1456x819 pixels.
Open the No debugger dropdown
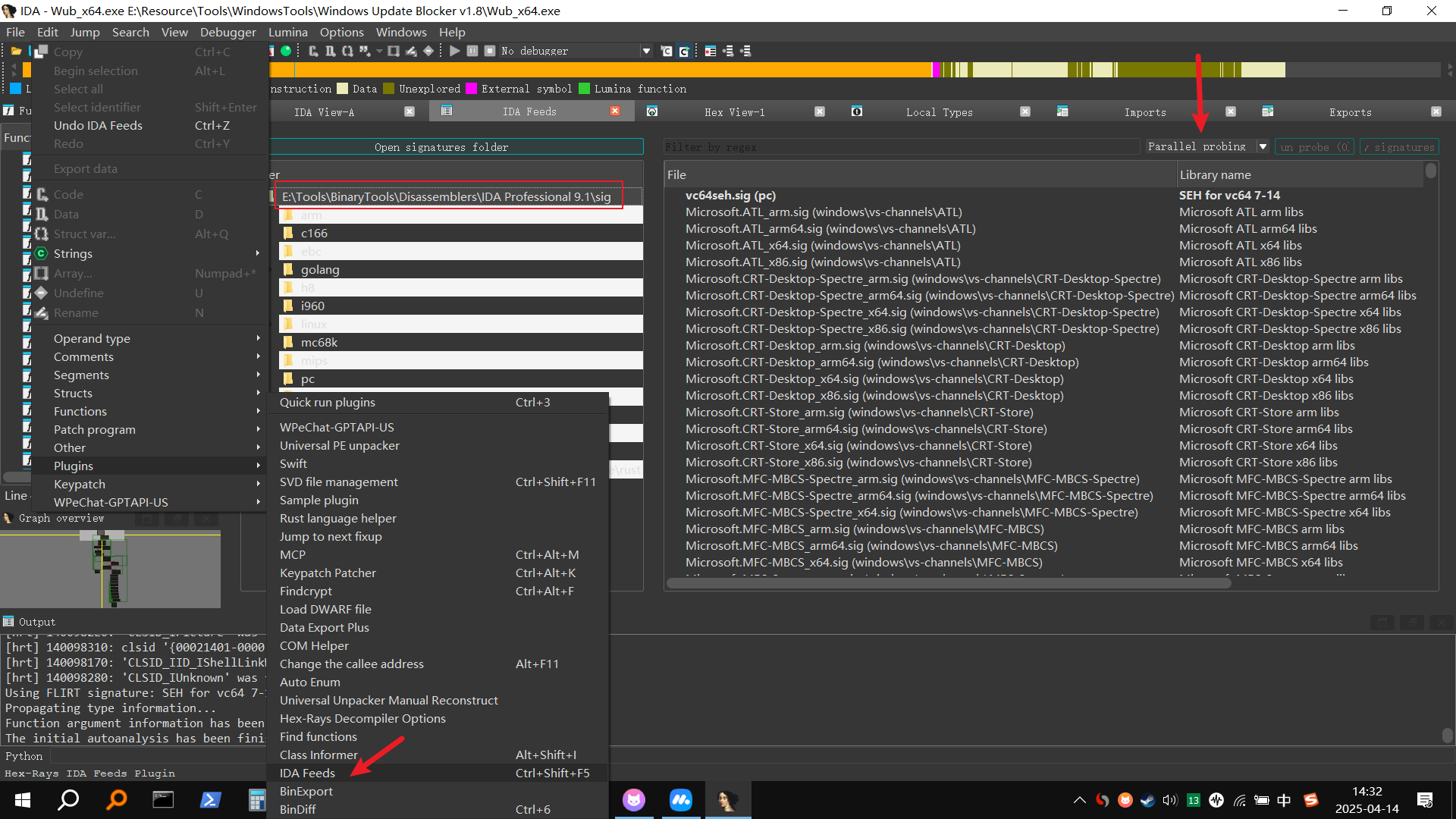click(x=646, y=51)
